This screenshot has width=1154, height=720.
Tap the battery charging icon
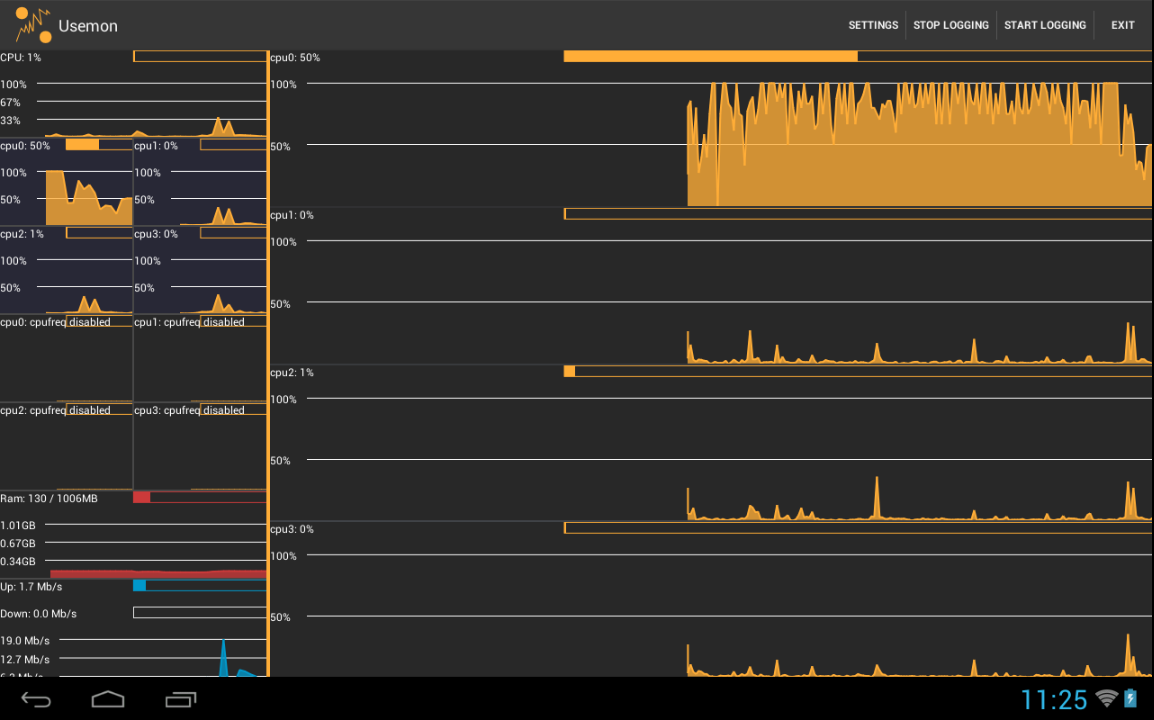click(x=1131, y=698)
